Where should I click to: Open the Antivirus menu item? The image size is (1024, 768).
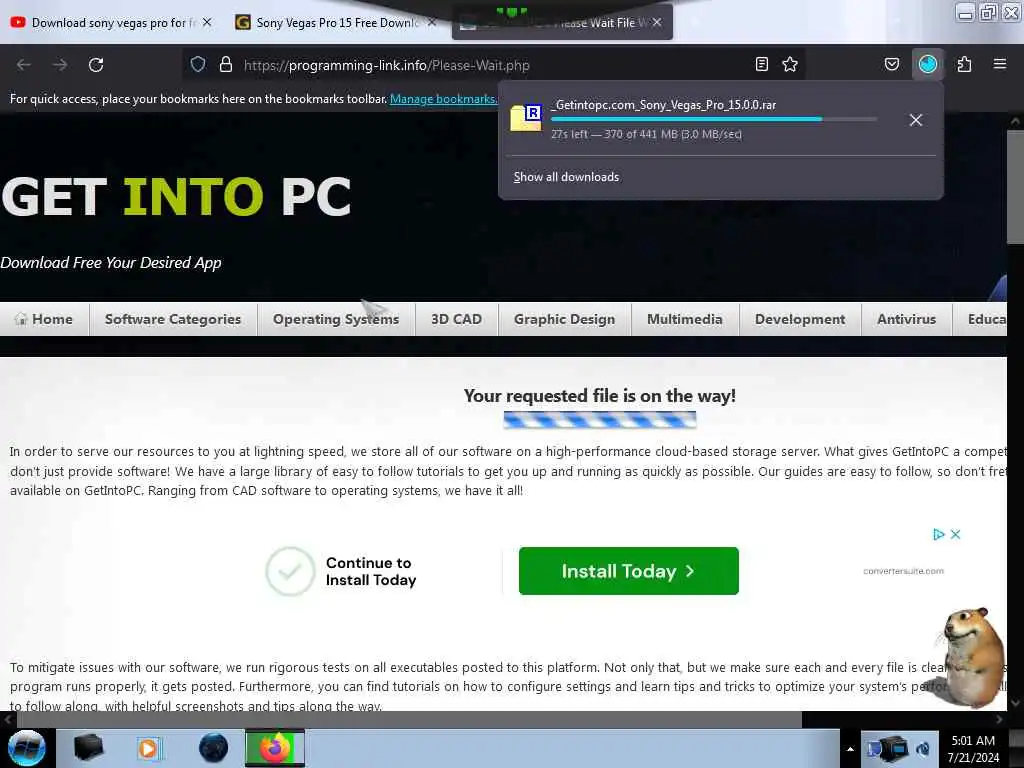906,319
